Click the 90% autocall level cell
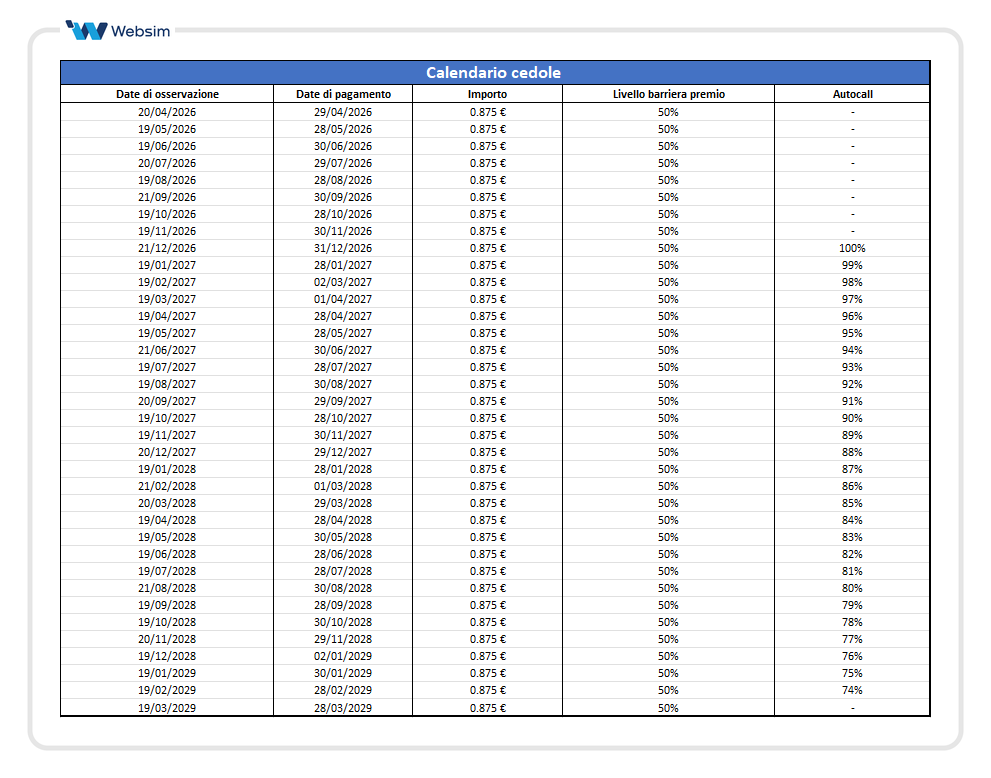991x778 pixels. (x=852, y=418)
